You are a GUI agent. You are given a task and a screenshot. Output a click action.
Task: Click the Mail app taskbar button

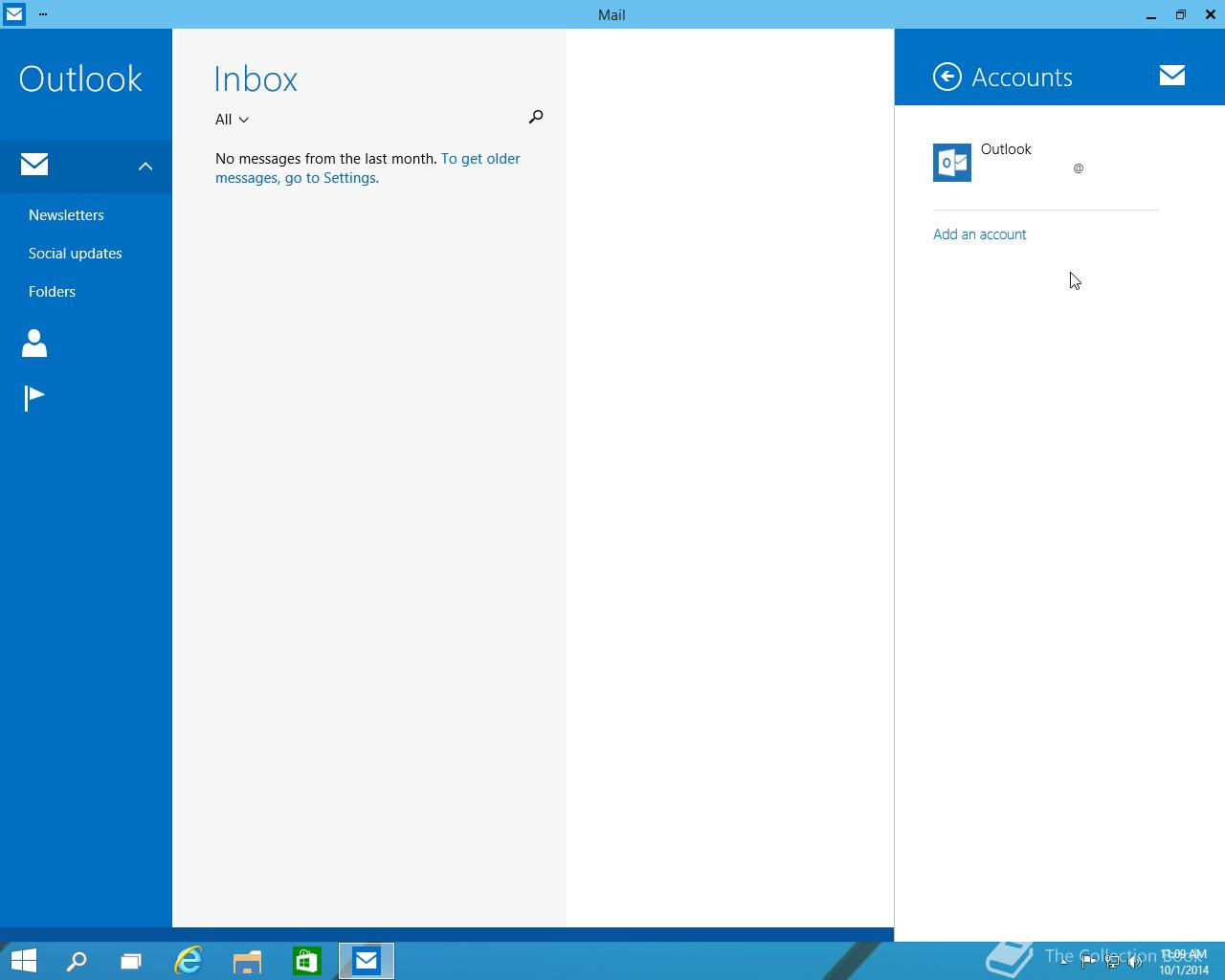367,961
